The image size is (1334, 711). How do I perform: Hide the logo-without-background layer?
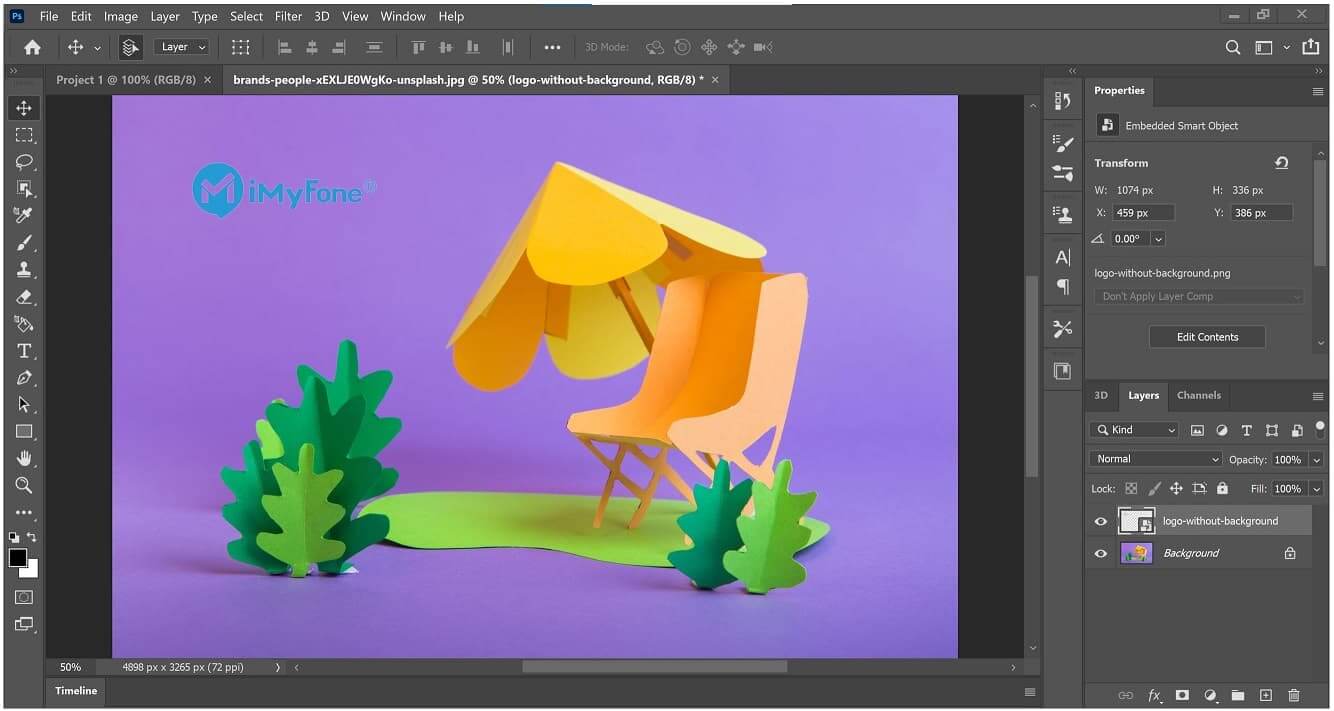pyautogui.click(x=1100, y=520)
